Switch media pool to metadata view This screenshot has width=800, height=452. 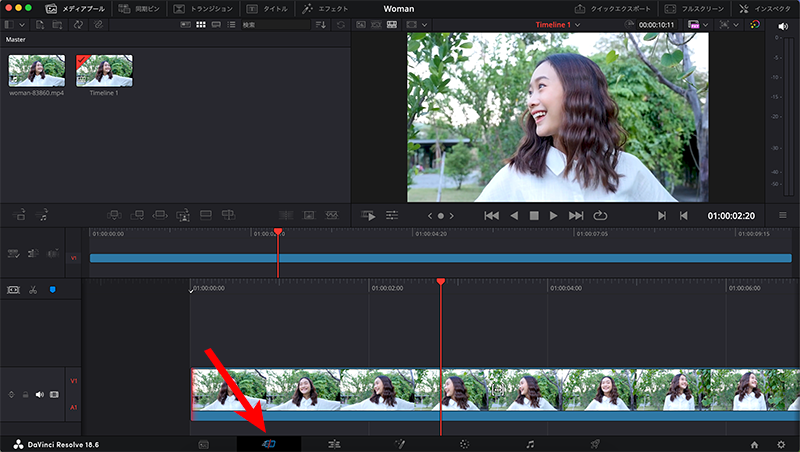pyautogui.click(x=186, y=24)
